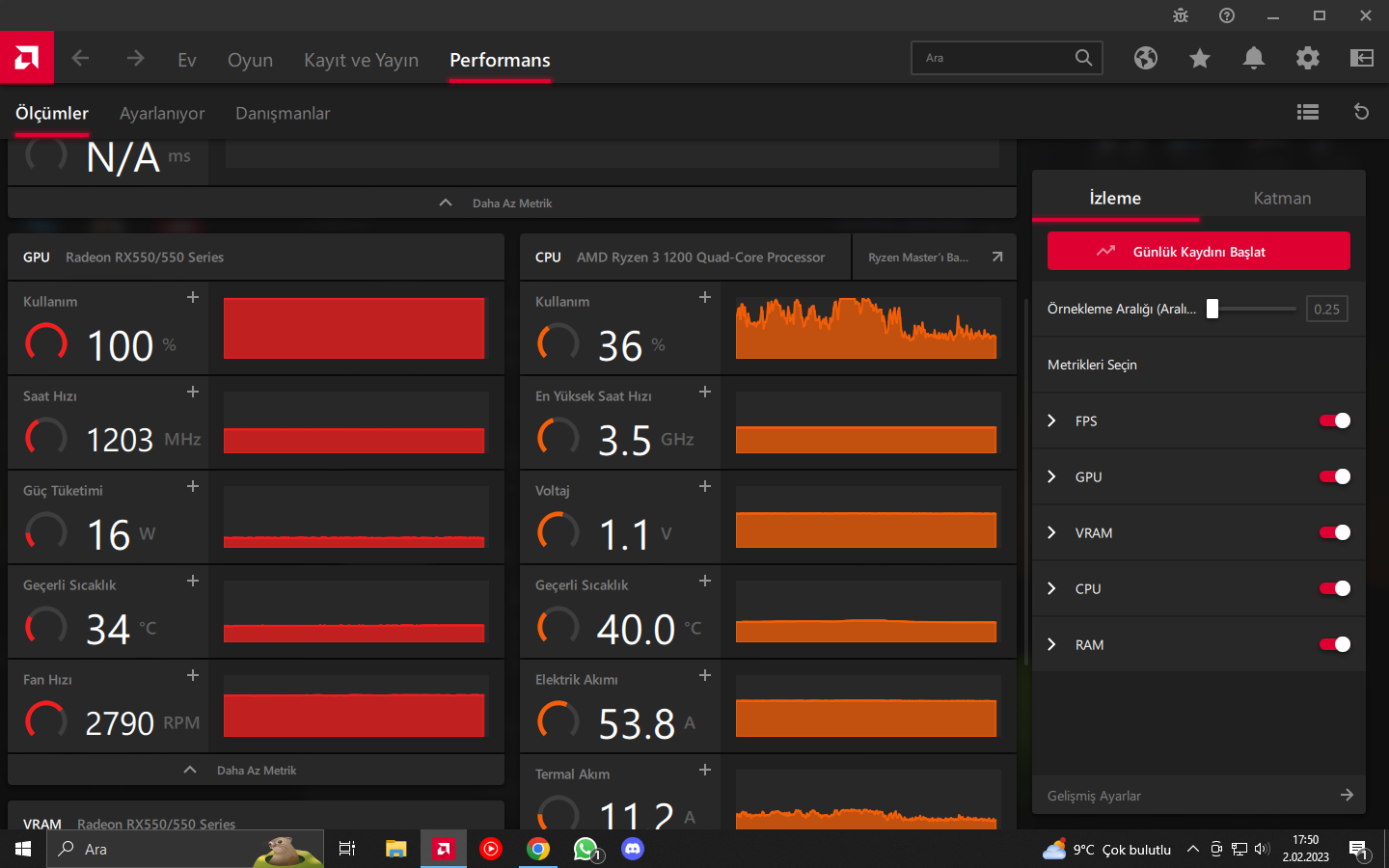Open favorites star icon
Screen dimensions: 1389x868
(1199, 58)
